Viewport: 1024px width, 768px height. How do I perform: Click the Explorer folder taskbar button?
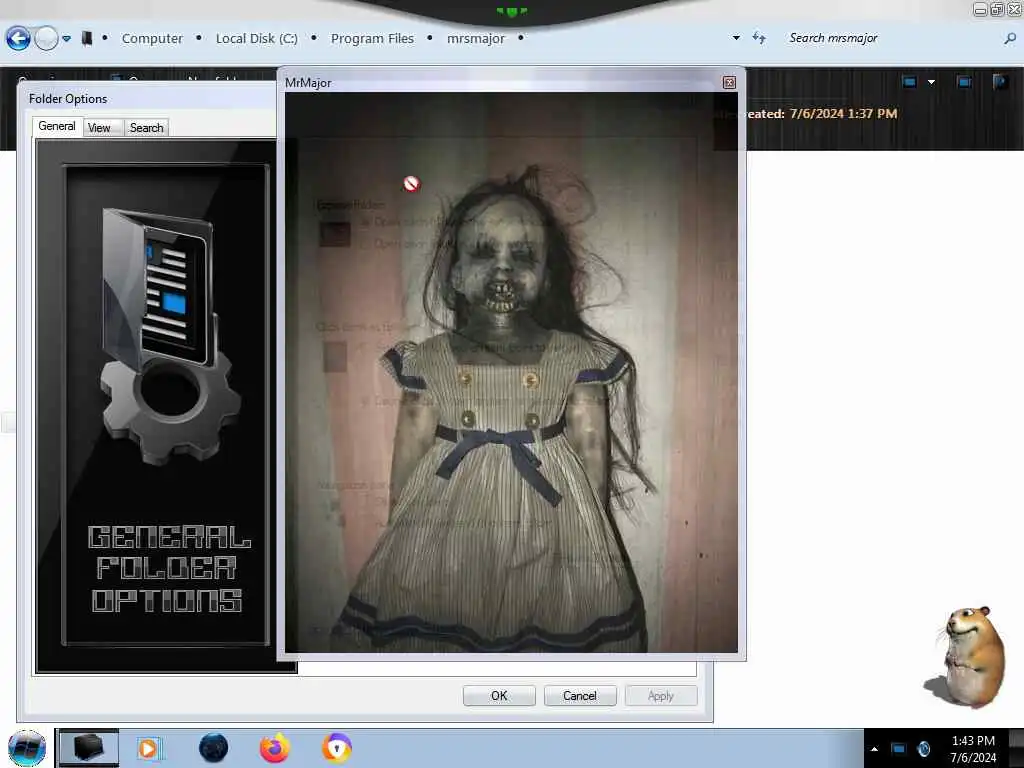[88, 748]
